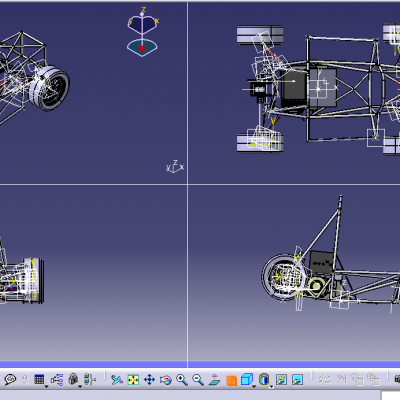The image size is (400, 400).
Task: Select the Normal View tool
Action: (x=214, y=380)
